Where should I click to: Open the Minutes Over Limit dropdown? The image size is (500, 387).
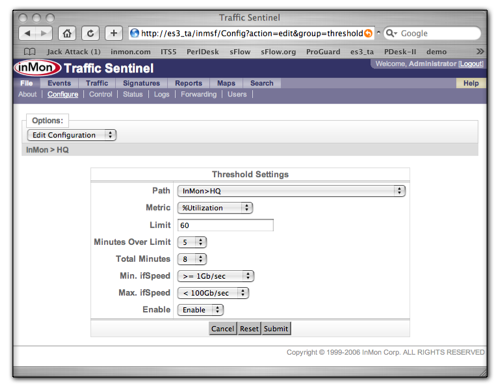[192, 242]
